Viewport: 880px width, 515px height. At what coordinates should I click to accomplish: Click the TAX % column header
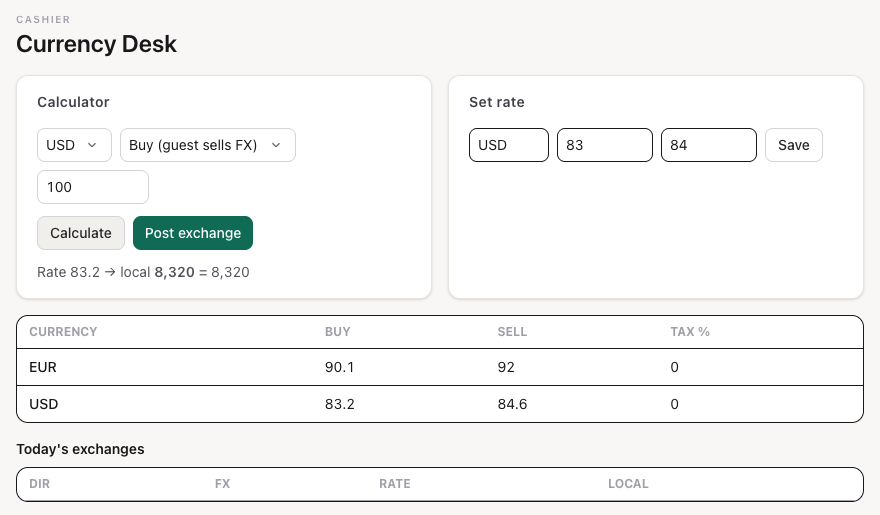pos(690,332)
